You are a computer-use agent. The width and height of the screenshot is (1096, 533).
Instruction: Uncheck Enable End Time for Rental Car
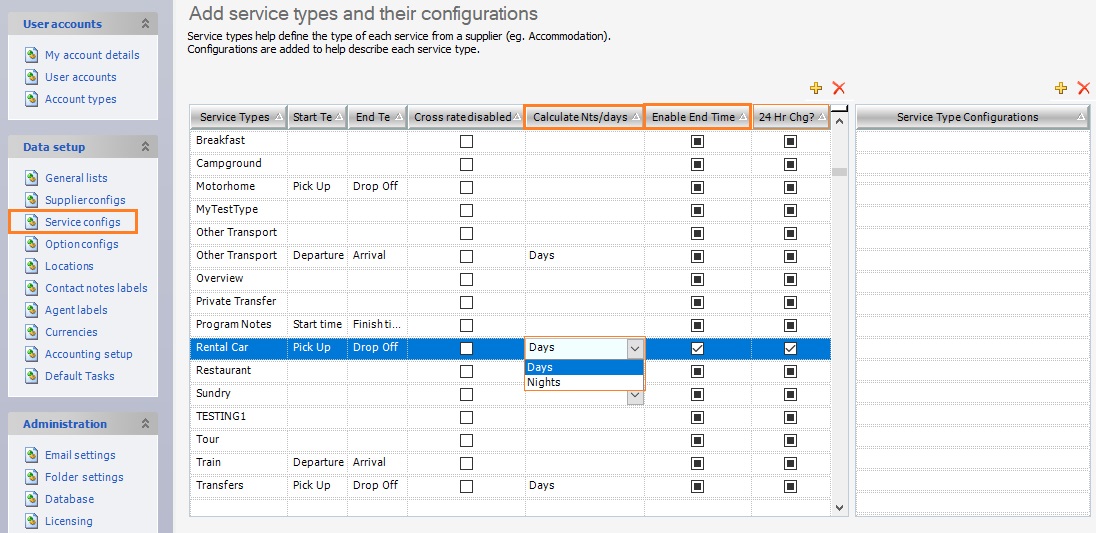[x=697, y=348]
